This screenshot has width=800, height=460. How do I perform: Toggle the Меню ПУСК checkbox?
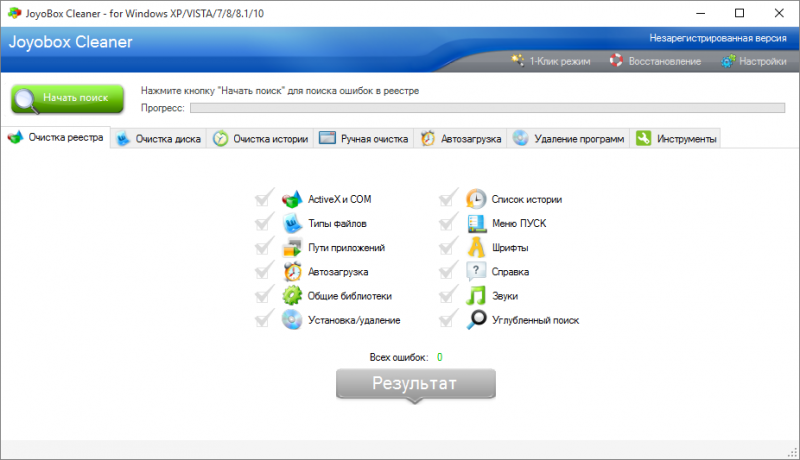[447, 222]
